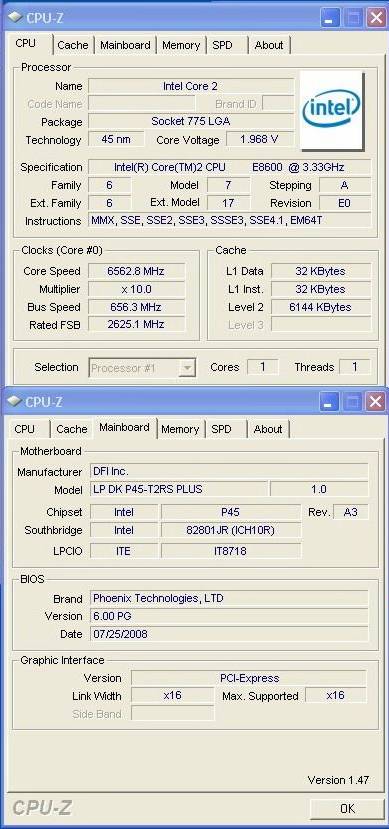
Task: Click the Stepping value A
Action: pos(345,185)
